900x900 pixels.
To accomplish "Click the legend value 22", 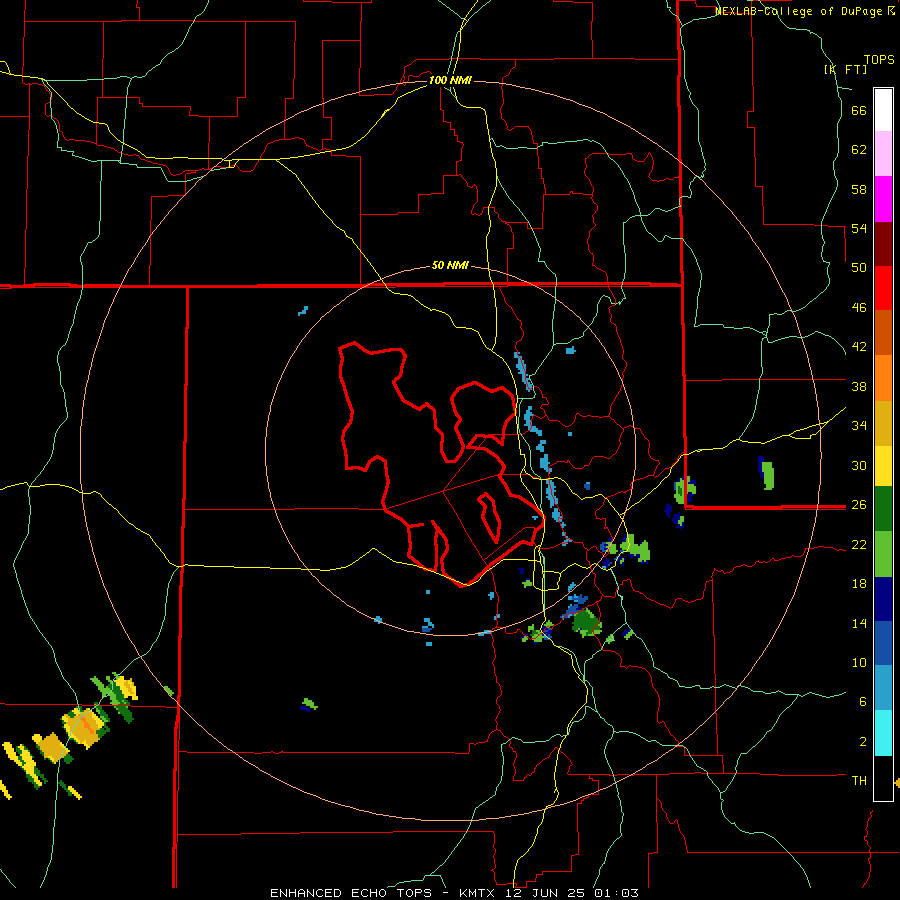I will point(859,544).
